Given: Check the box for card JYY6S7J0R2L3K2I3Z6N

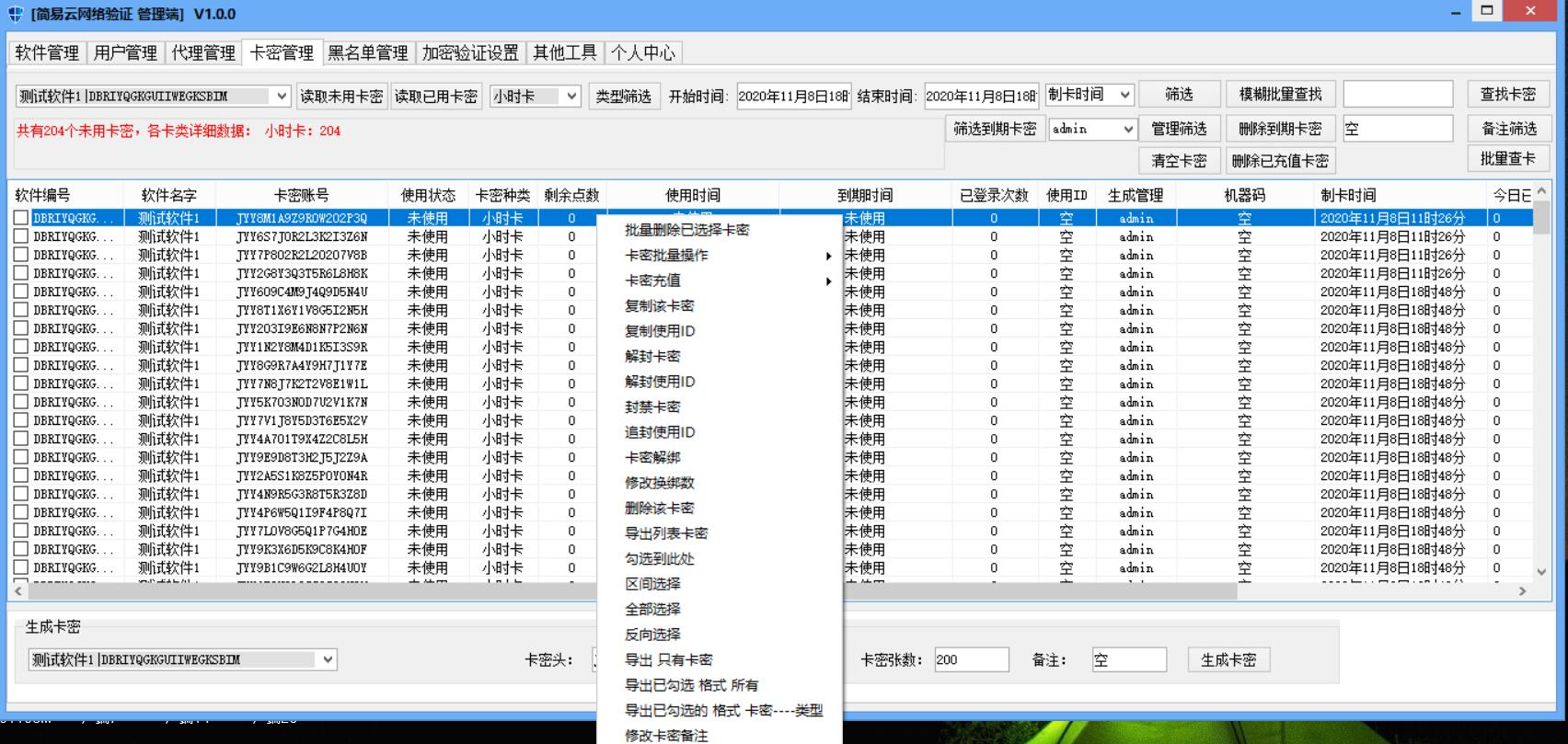Looking at the screenshot, I should click(21, 236).
